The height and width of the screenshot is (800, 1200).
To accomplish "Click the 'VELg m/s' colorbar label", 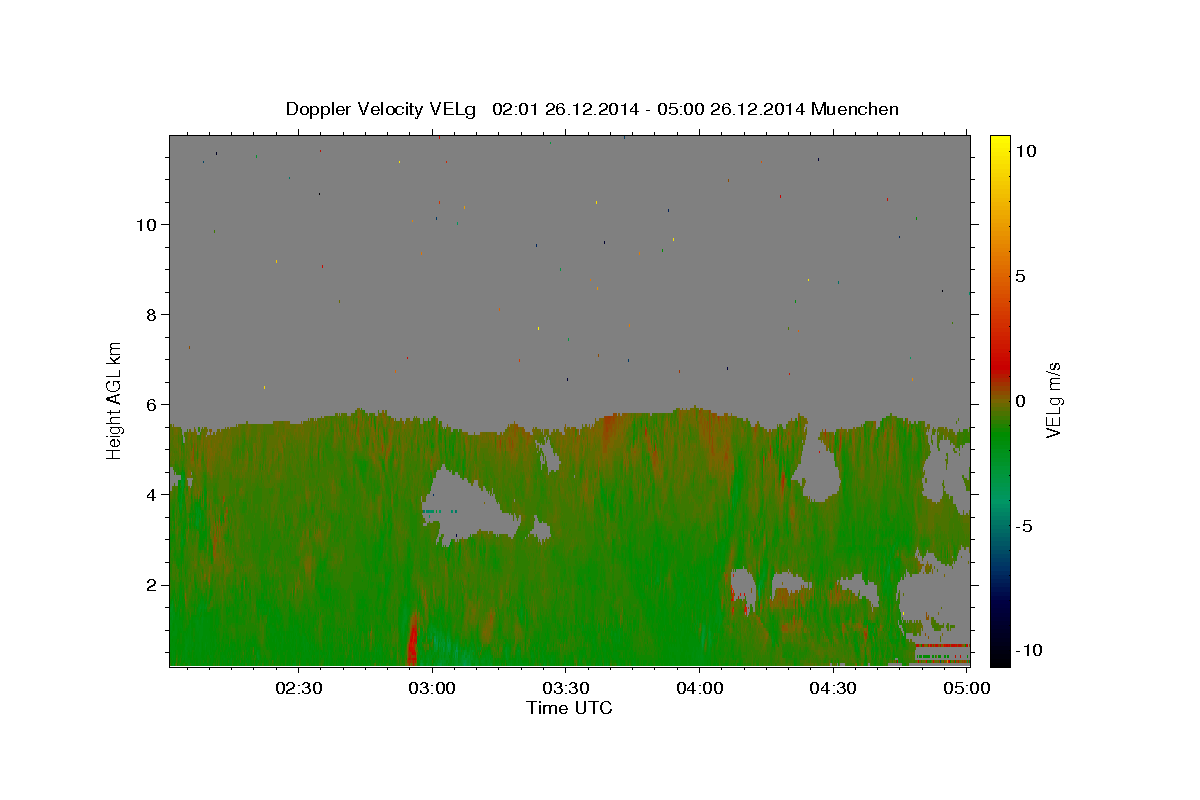I will click(1053, 401).
